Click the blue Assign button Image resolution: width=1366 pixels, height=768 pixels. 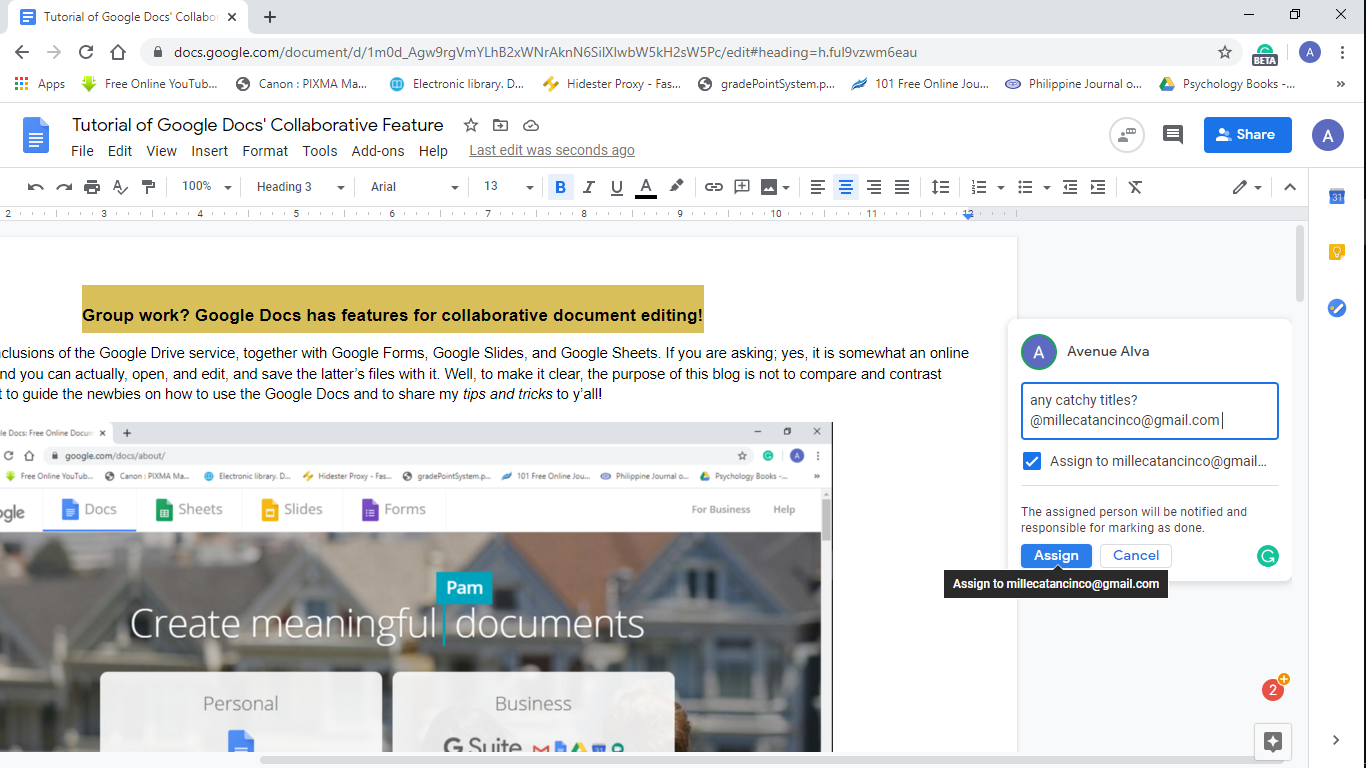coord(1056,556)
